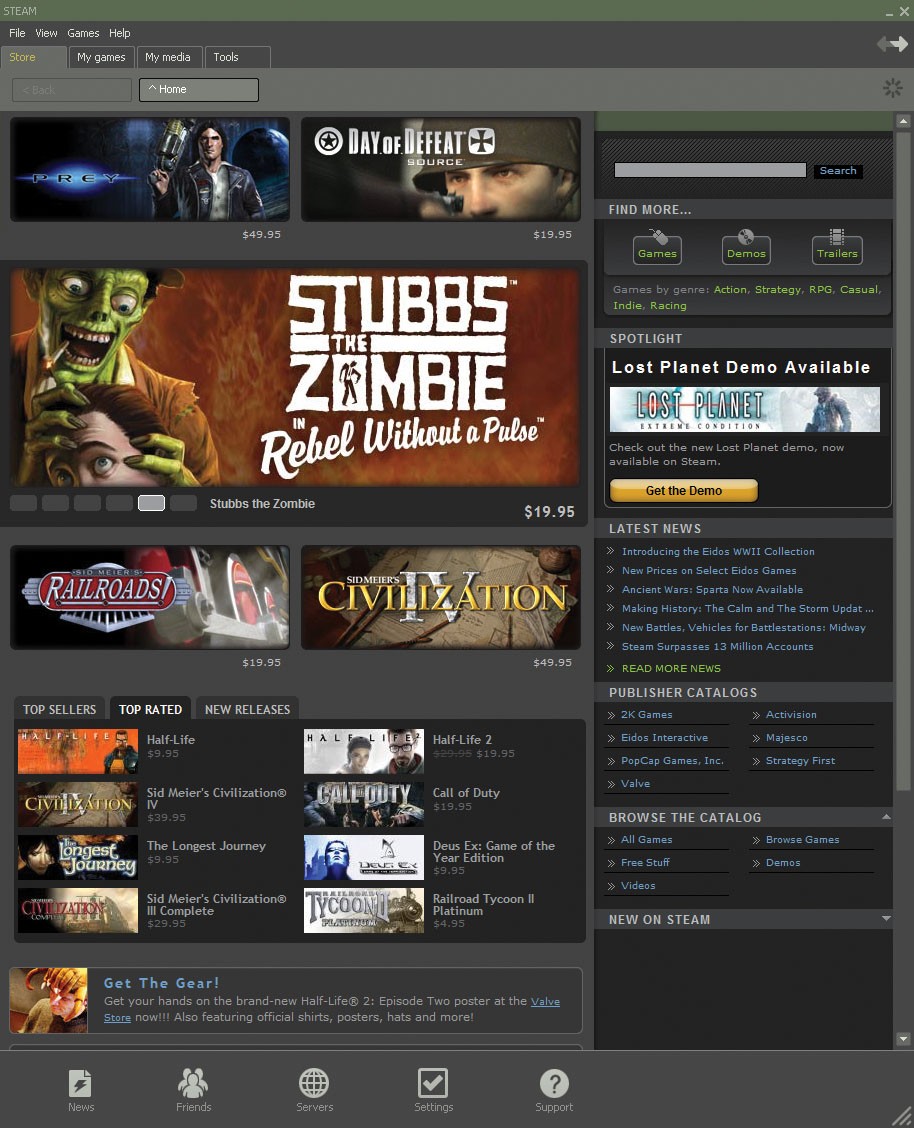Open the Read More News link
Screen dimensions: 914x1128
[x=671, y=668]
